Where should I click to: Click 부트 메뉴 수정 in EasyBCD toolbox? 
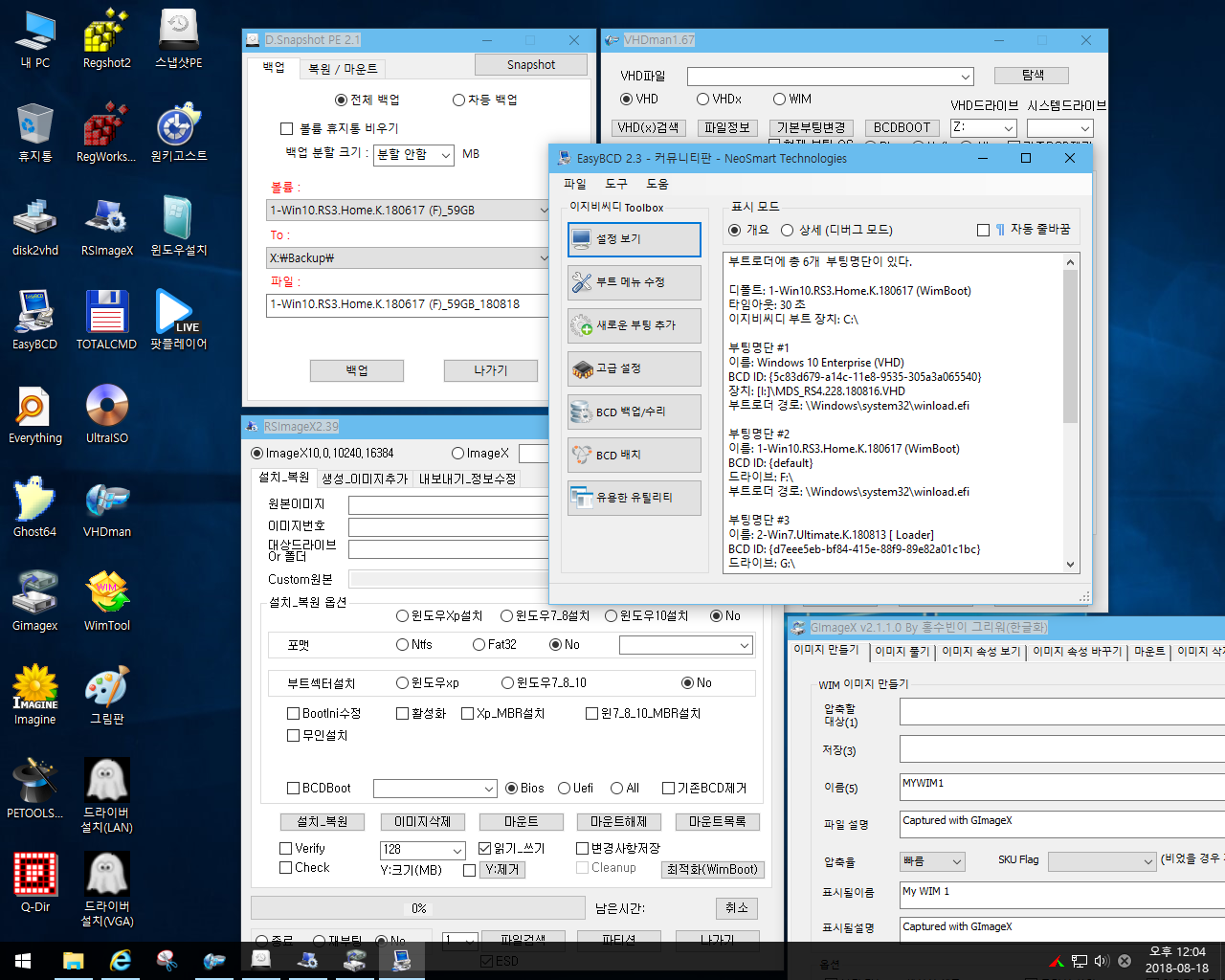point(634,282)
